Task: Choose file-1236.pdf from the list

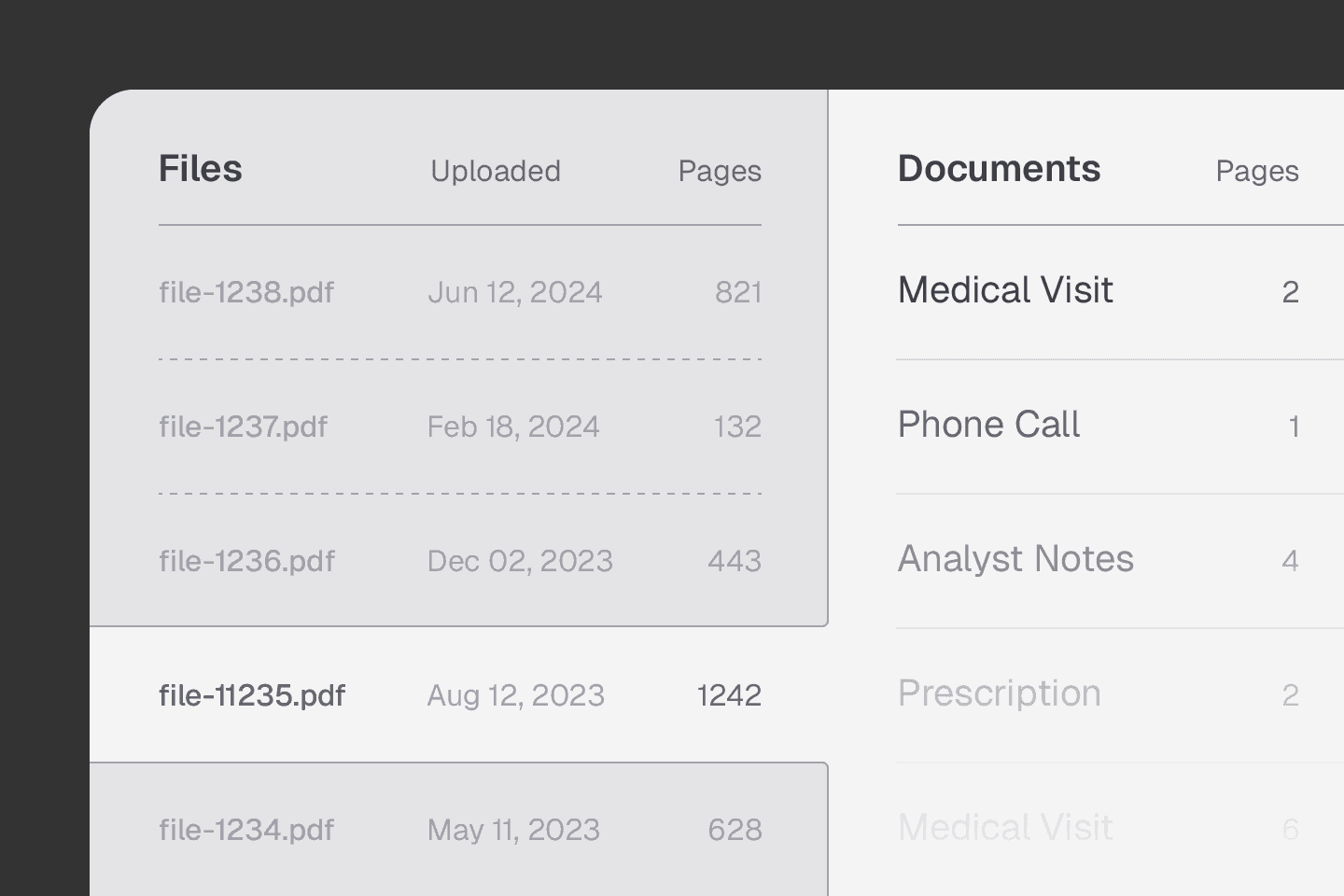Action: (460, 560)
